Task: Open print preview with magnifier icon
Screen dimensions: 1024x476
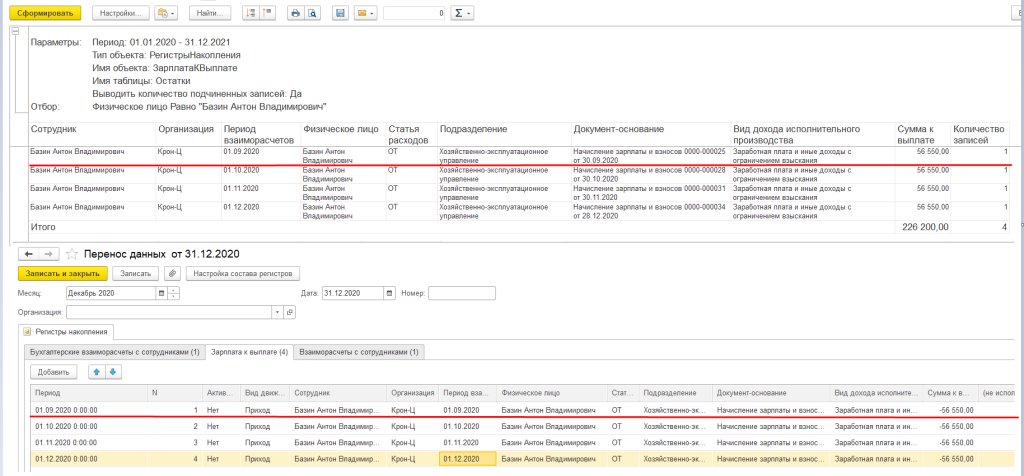Action: point(311,13)
